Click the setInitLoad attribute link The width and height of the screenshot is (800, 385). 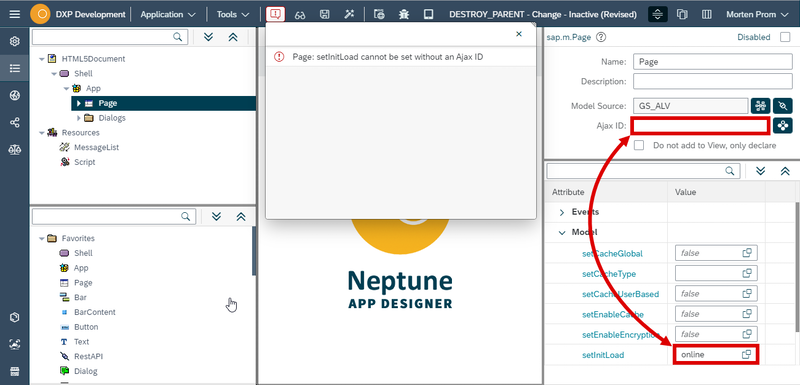[x=603, y=355]
